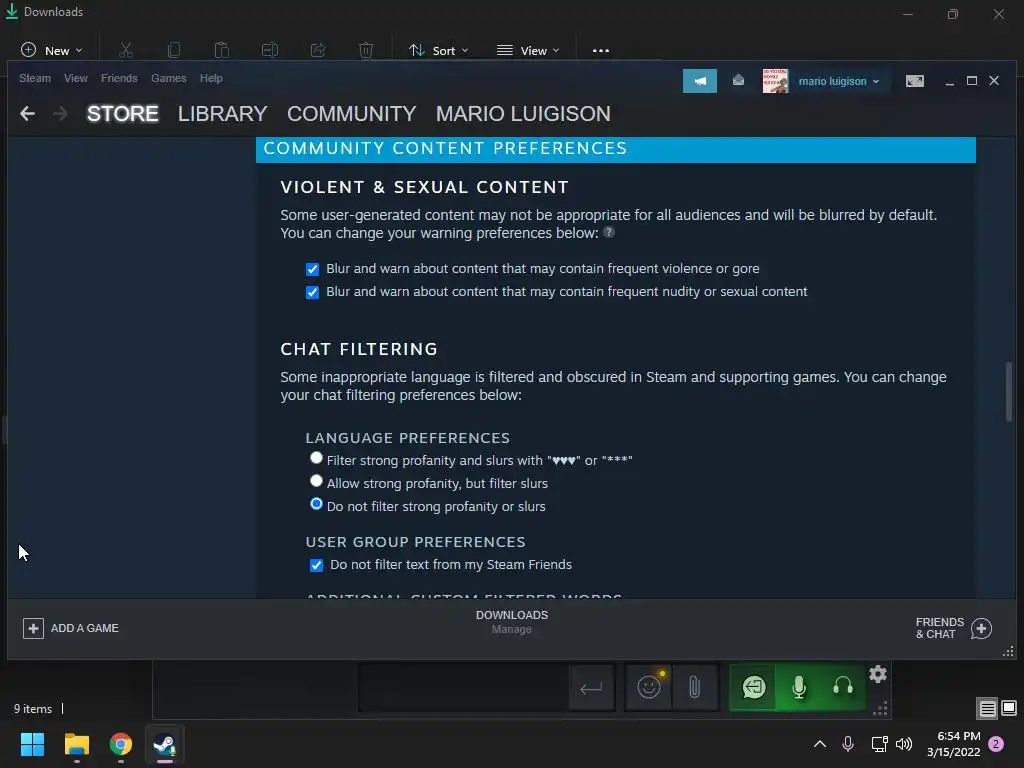Click the chat message input field
Viewport: 1024px width, 768px height.
(462, 687)
